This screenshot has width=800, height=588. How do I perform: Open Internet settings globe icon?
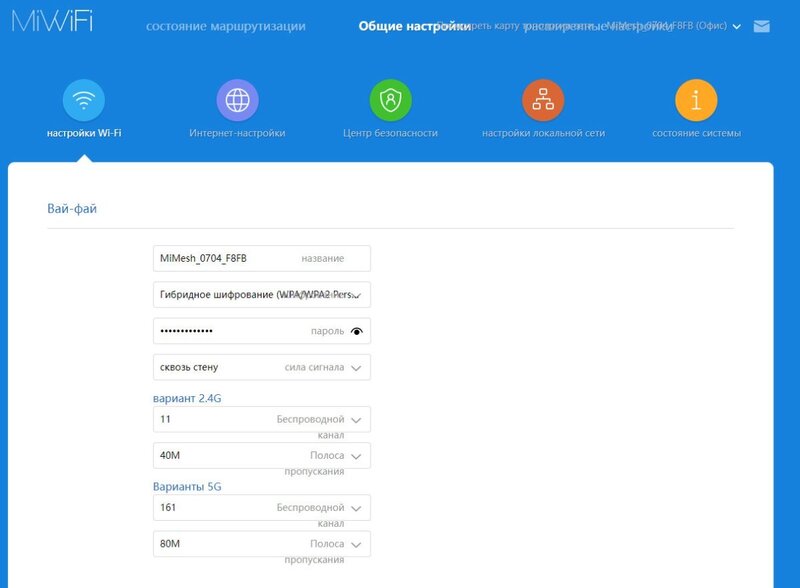click(237, 101)
